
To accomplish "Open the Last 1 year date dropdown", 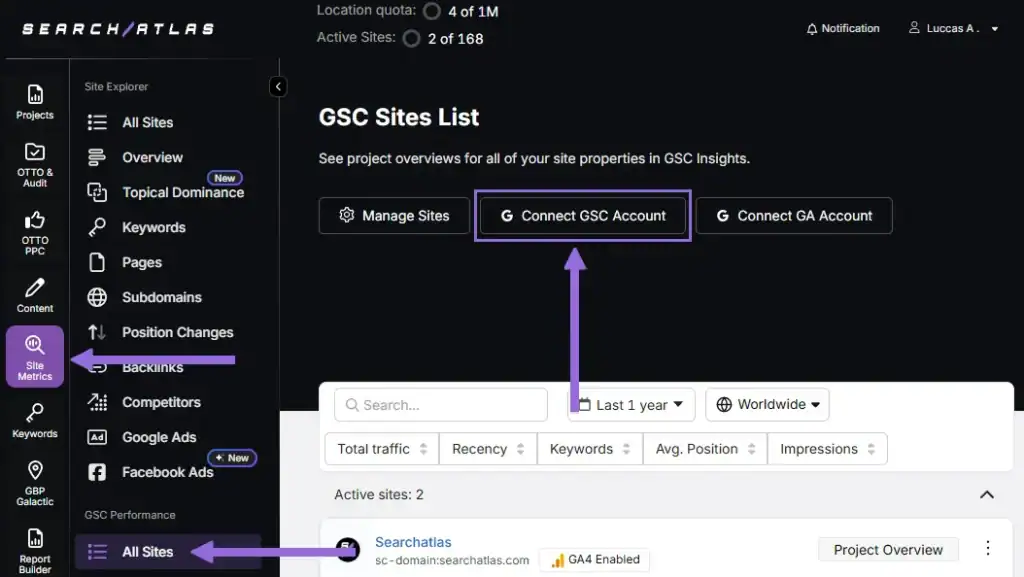I will 630,404.
